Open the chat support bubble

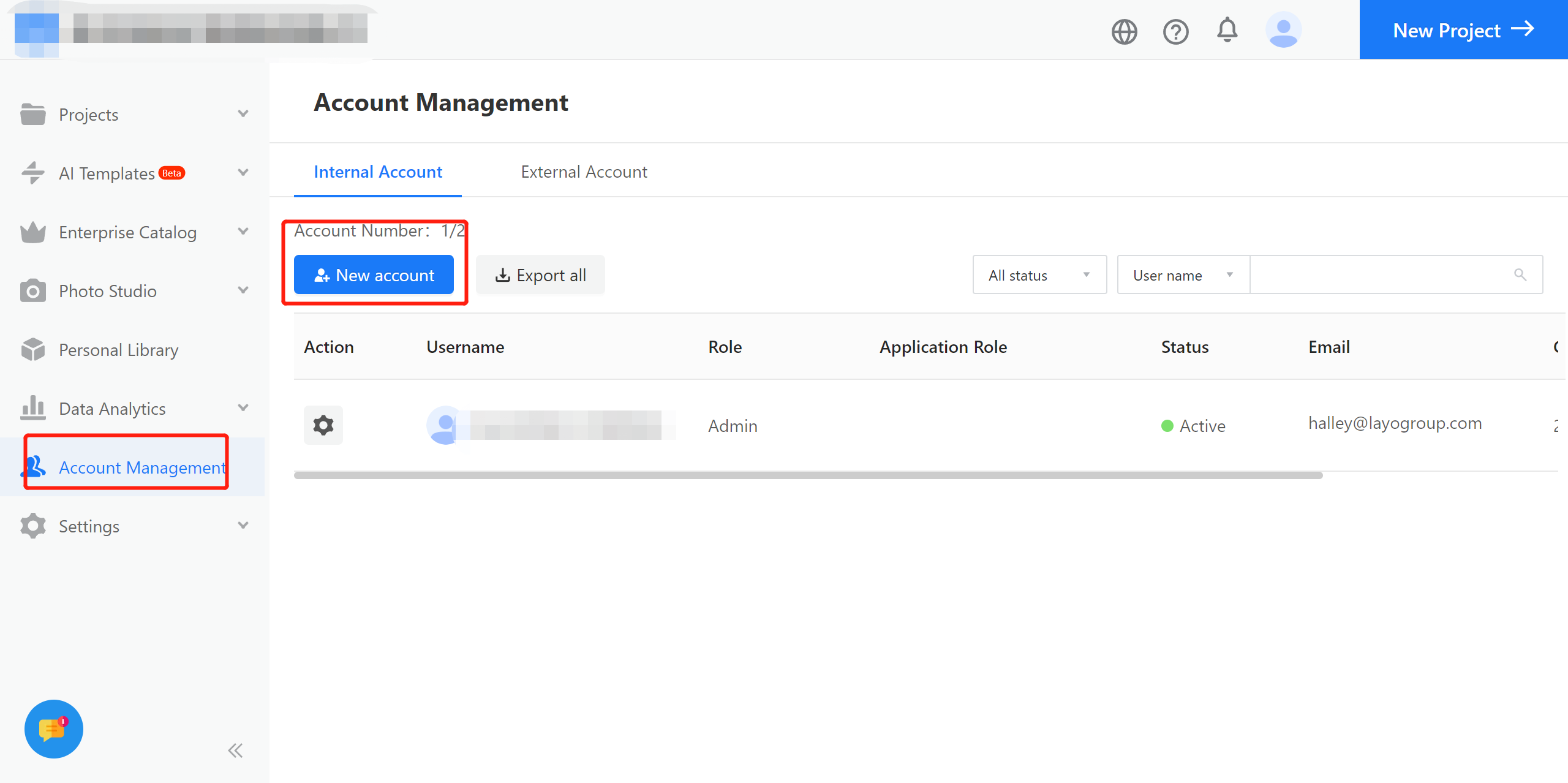[54, 729]
